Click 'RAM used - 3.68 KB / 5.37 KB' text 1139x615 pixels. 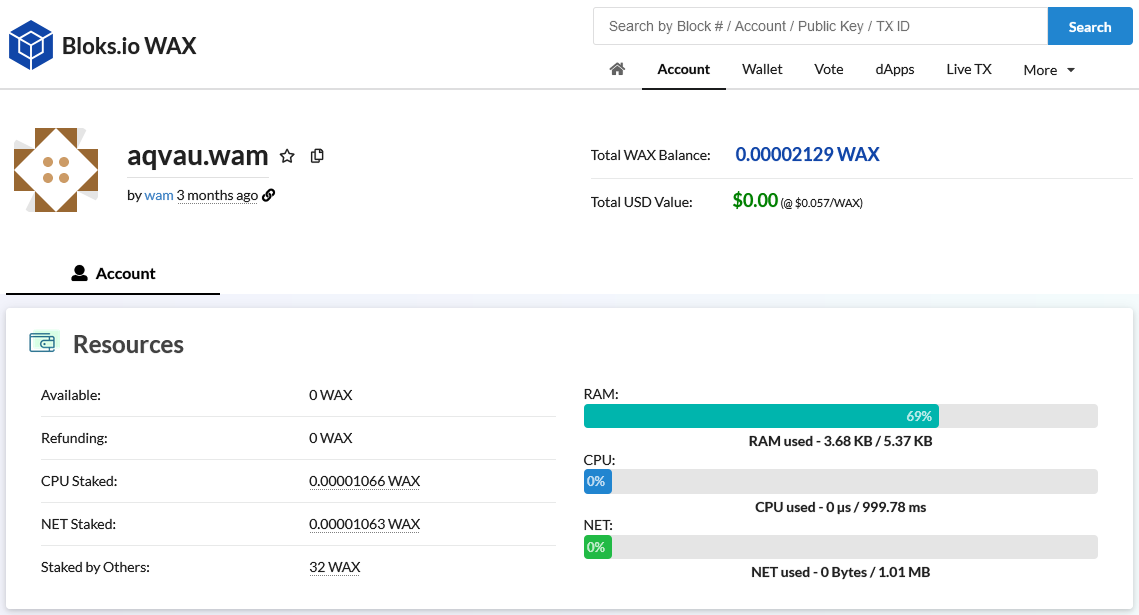pos(840,441)
